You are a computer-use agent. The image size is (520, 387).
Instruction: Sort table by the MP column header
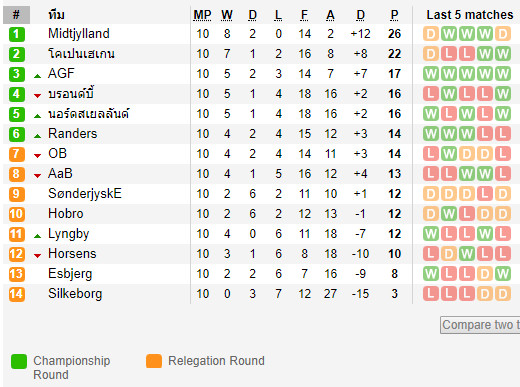pyautogui.click(x=202, y=15)
